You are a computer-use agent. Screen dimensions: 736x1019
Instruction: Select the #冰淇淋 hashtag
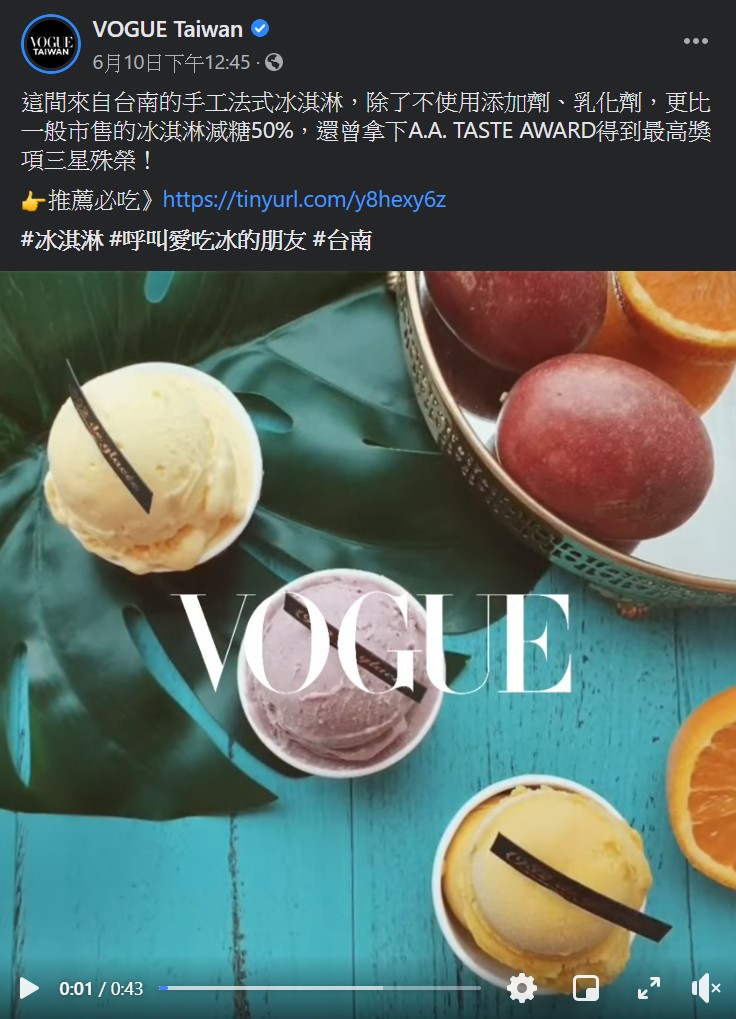(x=62, y=240)
